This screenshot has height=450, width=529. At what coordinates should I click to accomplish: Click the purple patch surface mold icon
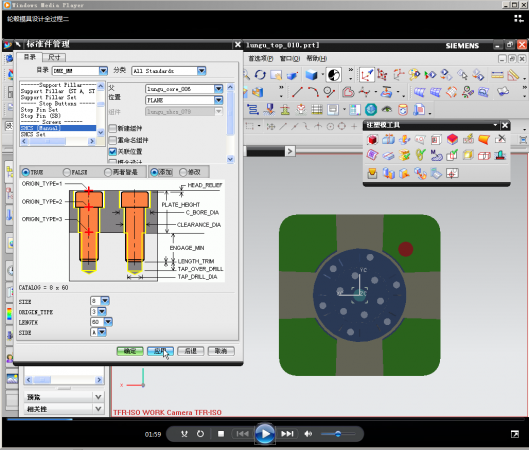(x=372, y=155)
